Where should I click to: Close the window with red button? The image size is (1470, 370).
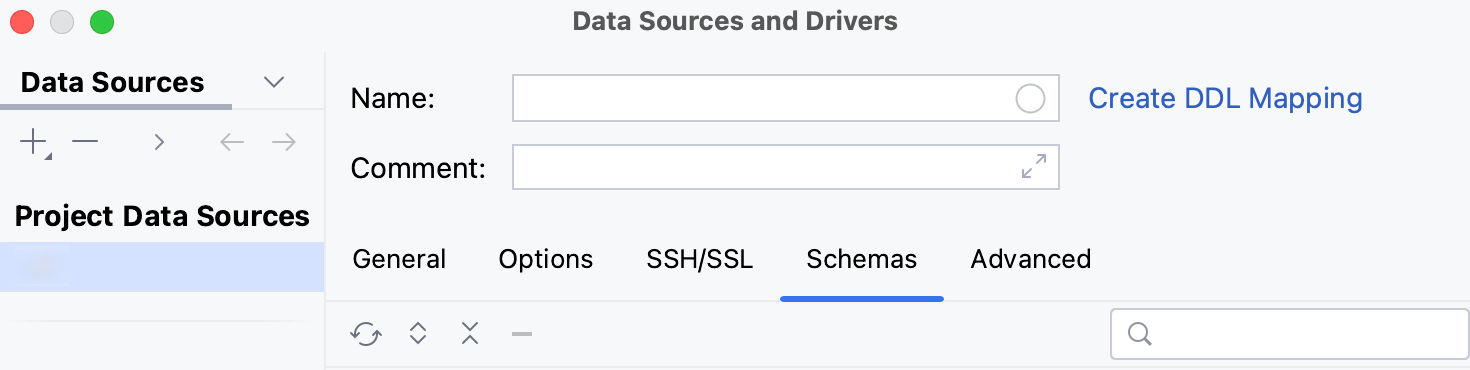click(22, 21)
